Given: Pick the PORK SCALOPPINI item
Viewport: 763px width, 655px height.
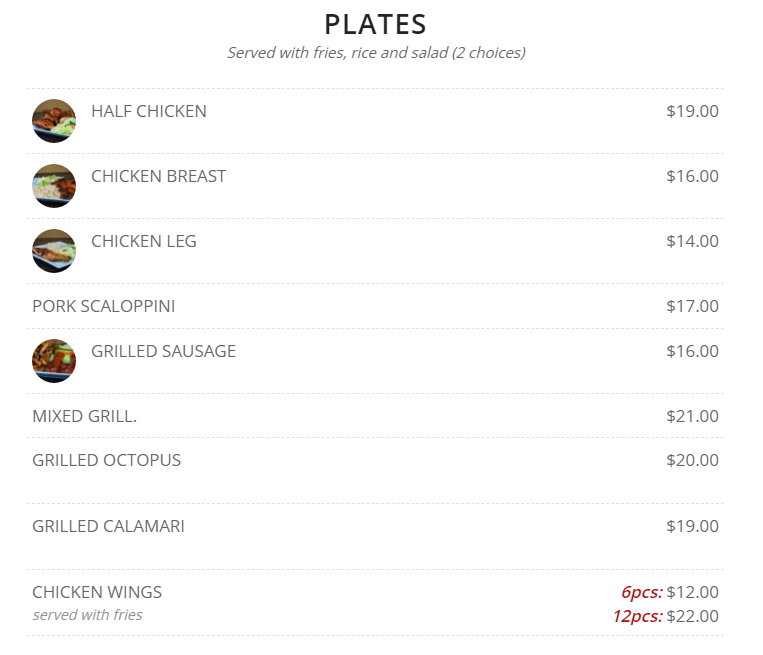Looking at the screenshot, I should pyautogui.click(x=104, y=306).
